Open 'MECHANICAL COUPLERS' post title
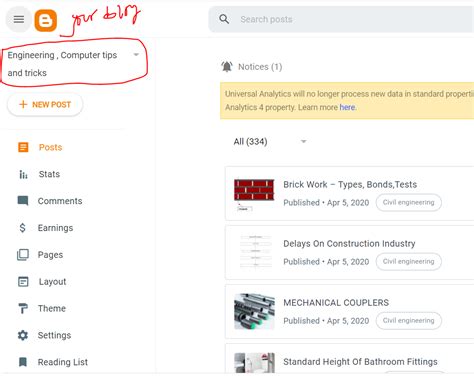Viewport: 474px width, 376px height. coord(336,302)
